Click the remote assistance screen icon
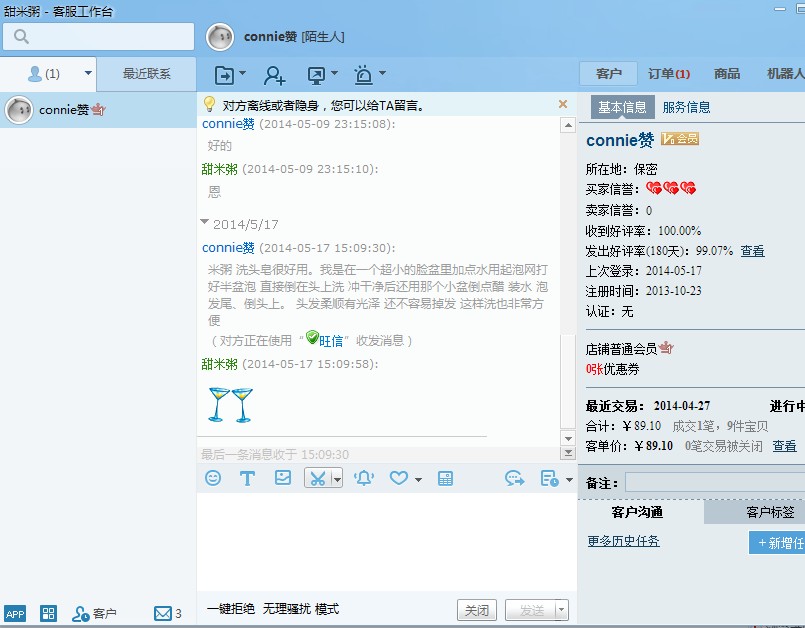 click(316, 75)
